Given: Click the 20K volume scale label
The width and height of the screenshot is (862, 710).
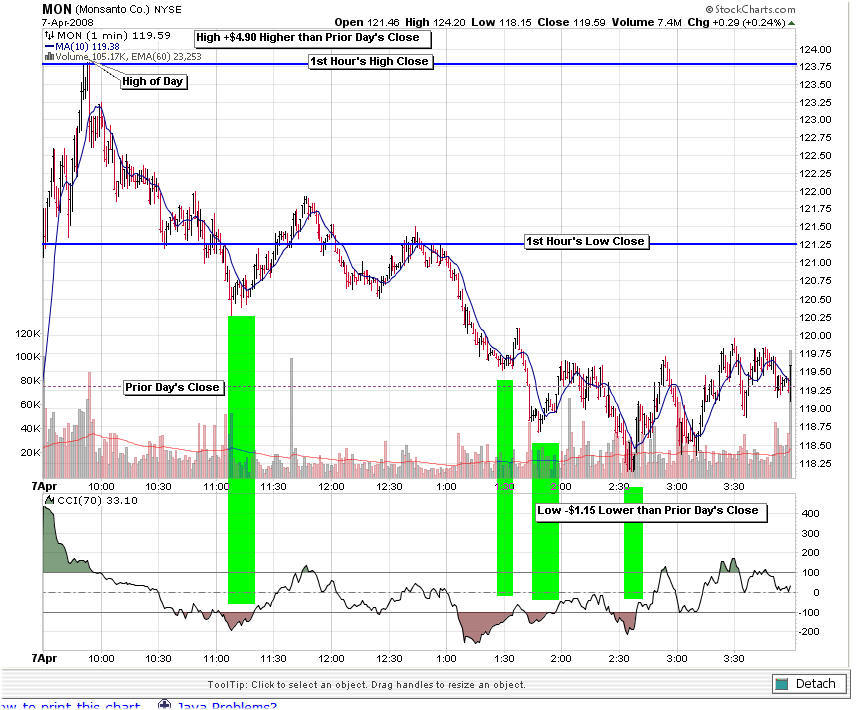Looking at the screenshot, I should [30, 453].
